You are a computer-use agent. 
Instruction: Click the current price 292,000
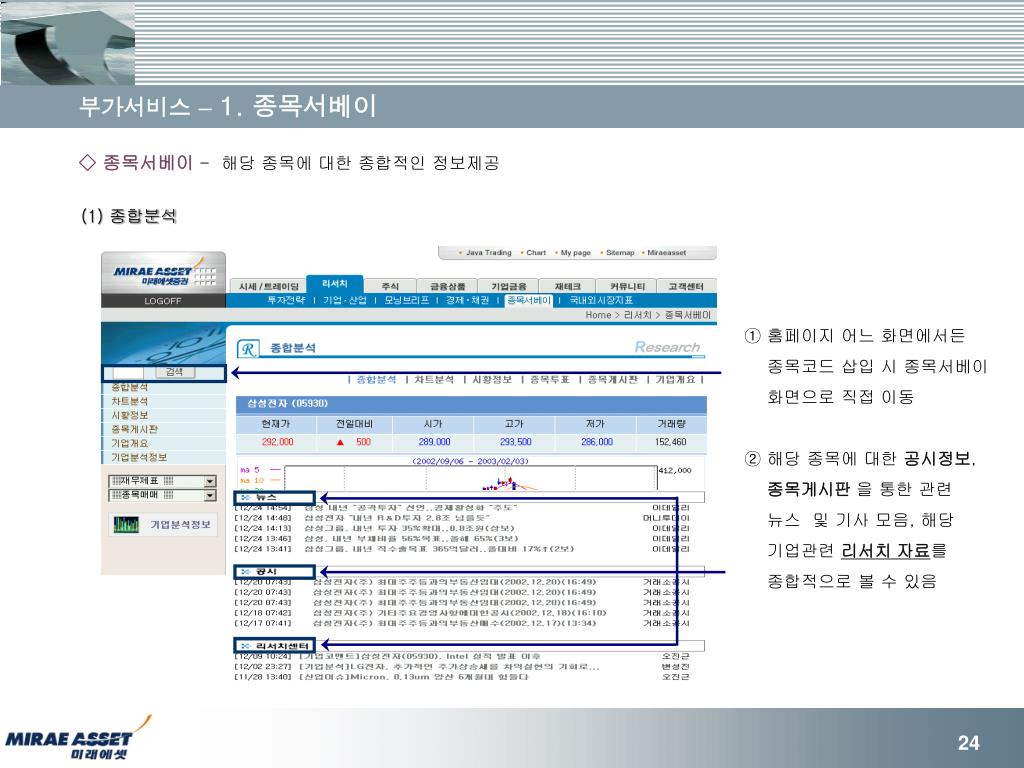point(277,442)
